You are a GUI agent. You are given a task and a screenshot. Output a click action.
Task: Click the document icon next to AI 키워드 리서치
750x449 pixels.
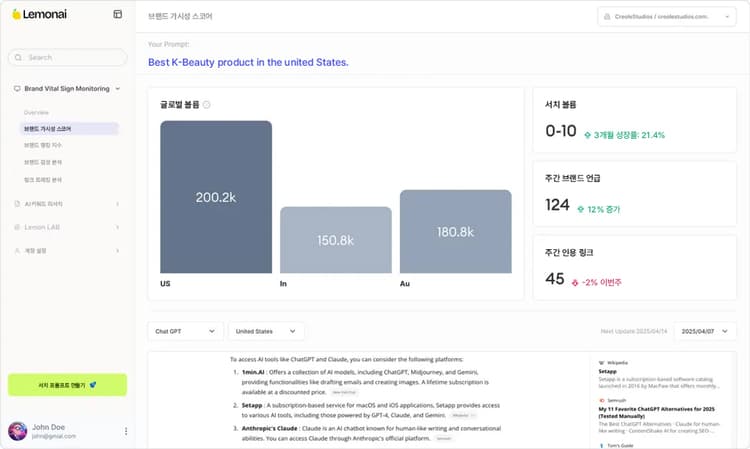click(17, 204)
